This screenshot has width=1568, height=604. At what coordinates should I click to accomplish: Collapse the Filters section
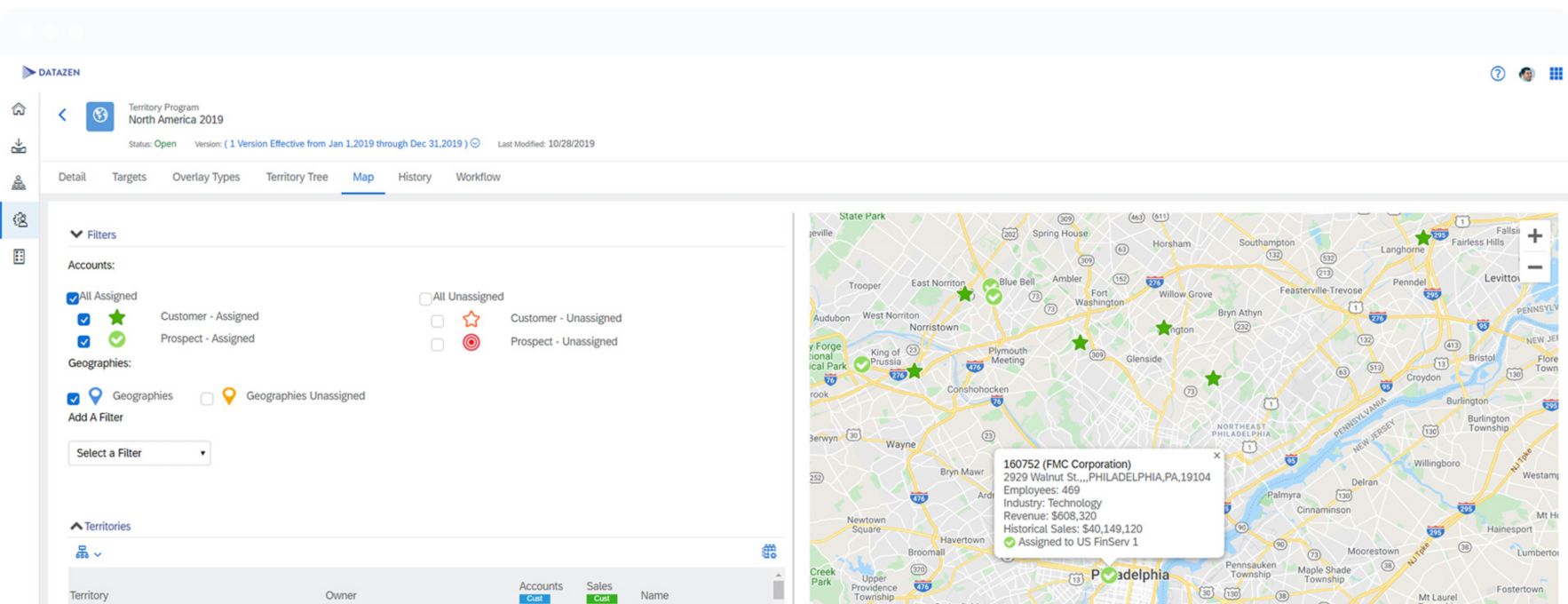76,234
